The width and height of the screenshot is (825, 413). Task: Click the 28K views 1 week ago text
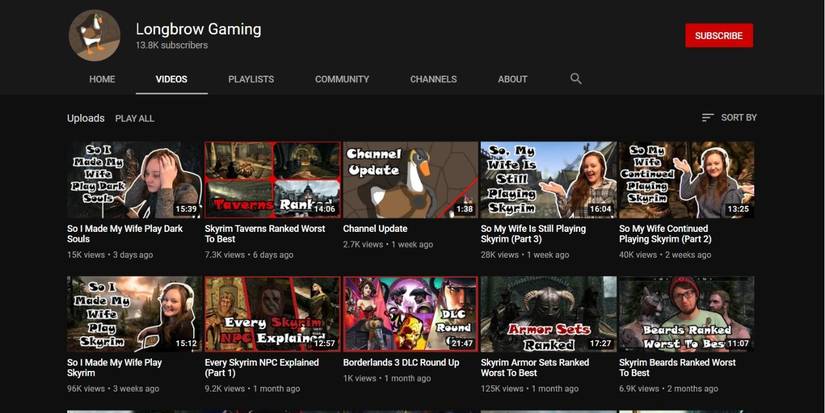(525, 255)
